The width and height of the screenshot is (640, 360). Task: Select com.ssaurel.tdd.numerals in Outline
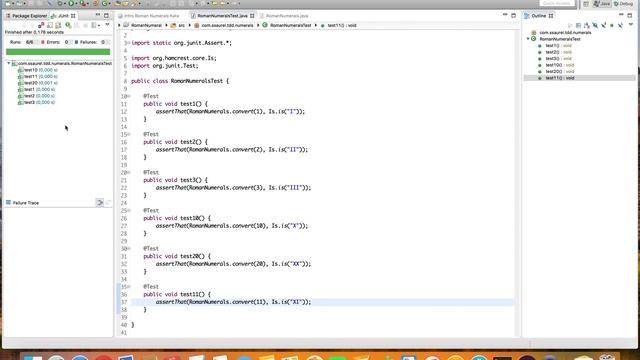[561, 32]
